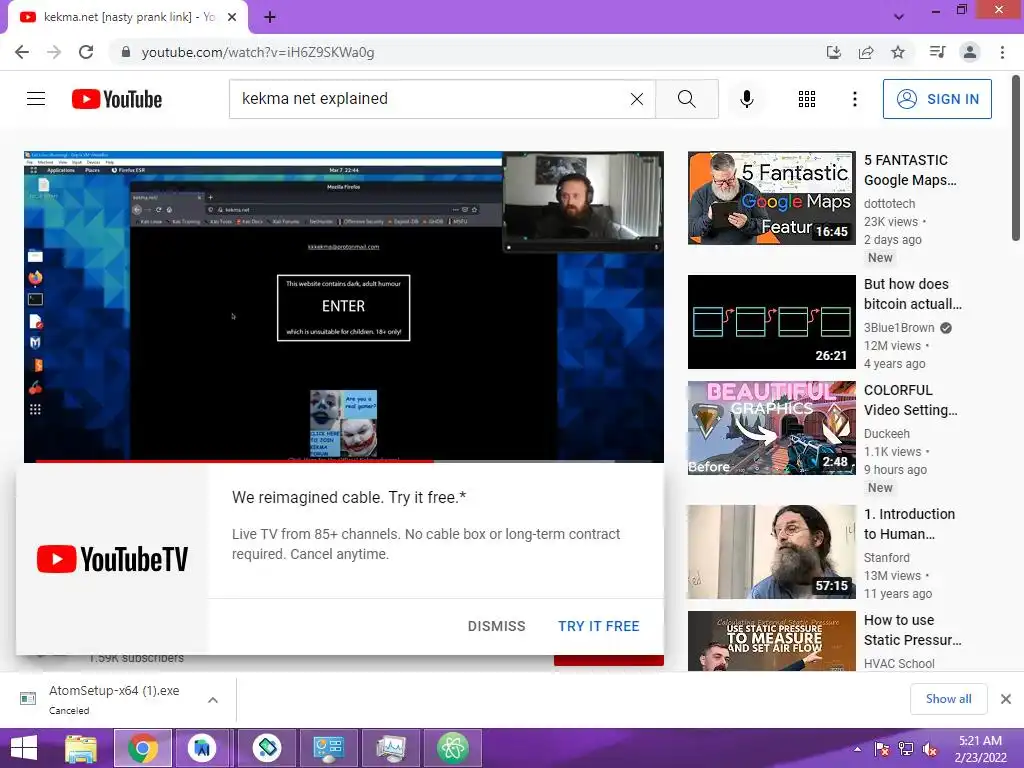Show hidden system tray icons arrow
This screenshot has width=1024, height=768.
(857, 749)
